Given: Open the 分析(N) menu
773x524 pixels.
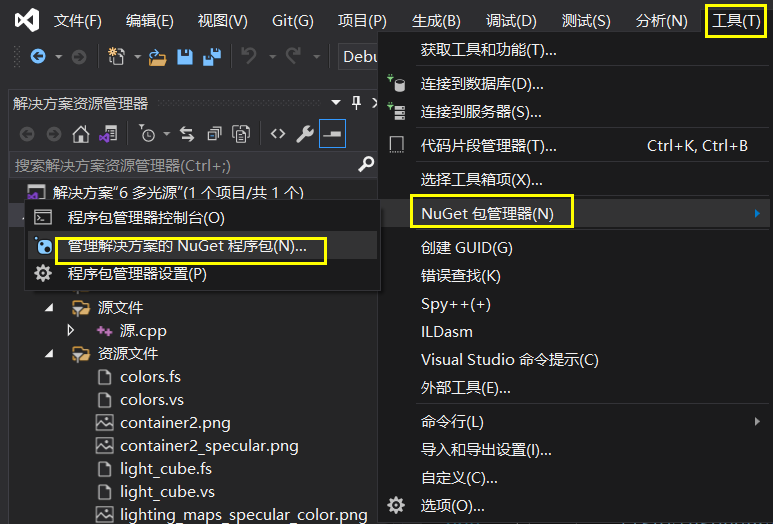Looking at the screenshot, I should click(662, 21).
